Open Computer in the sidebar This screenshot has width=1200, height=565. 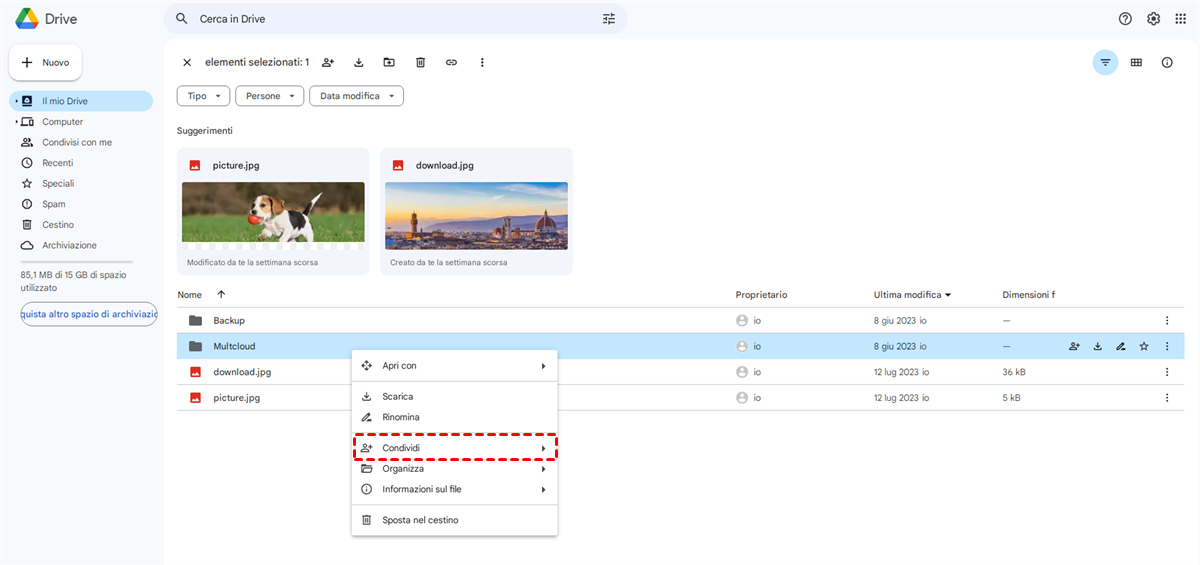[x=63, y=122]
